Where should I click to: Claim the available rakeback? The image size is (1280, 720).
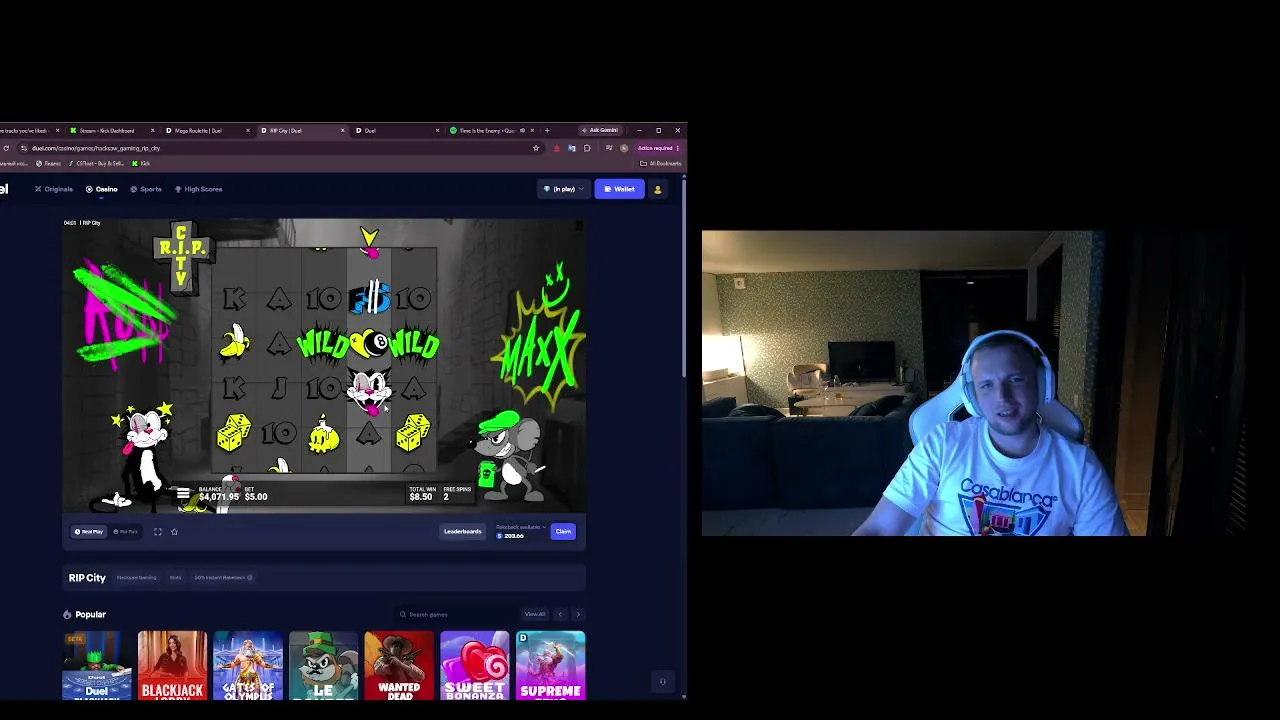pyautogui.click(x=563, y=532)
